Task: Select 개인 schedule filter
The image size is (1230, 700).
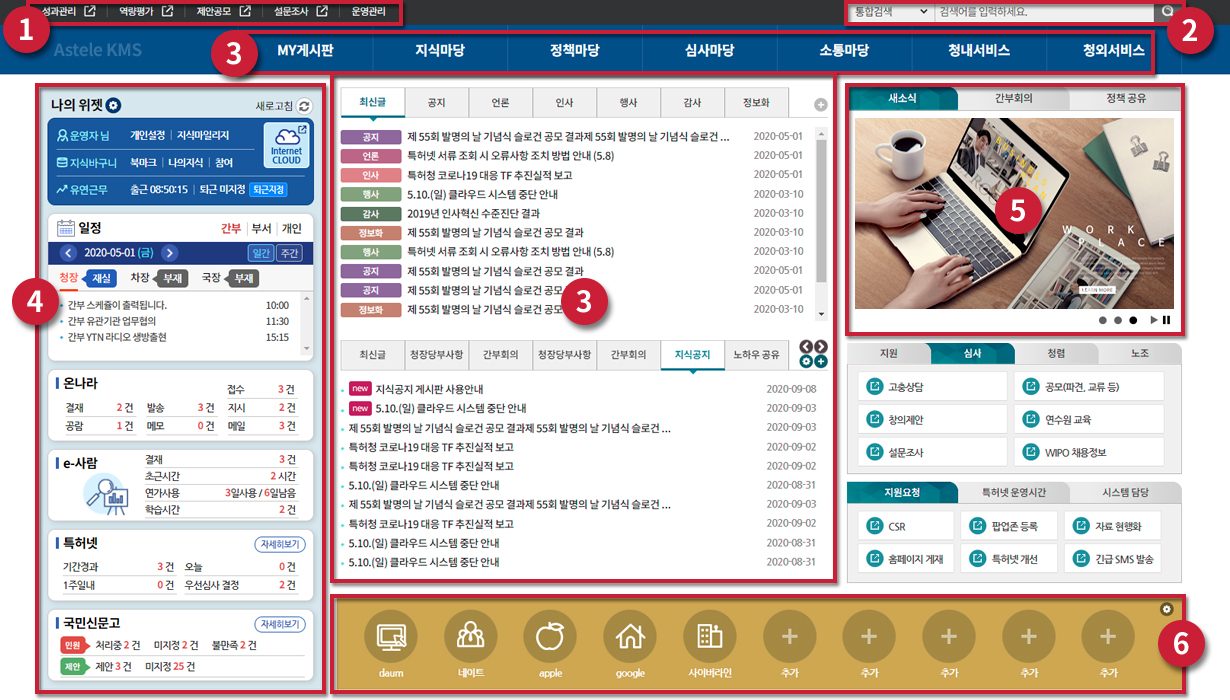Action: click(292, 228)
